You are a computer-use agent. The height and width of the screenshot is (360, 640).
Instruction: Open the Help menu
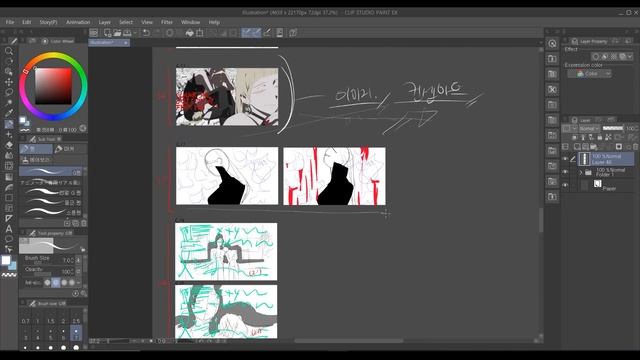pyautogui.click(x=214, y=22)
